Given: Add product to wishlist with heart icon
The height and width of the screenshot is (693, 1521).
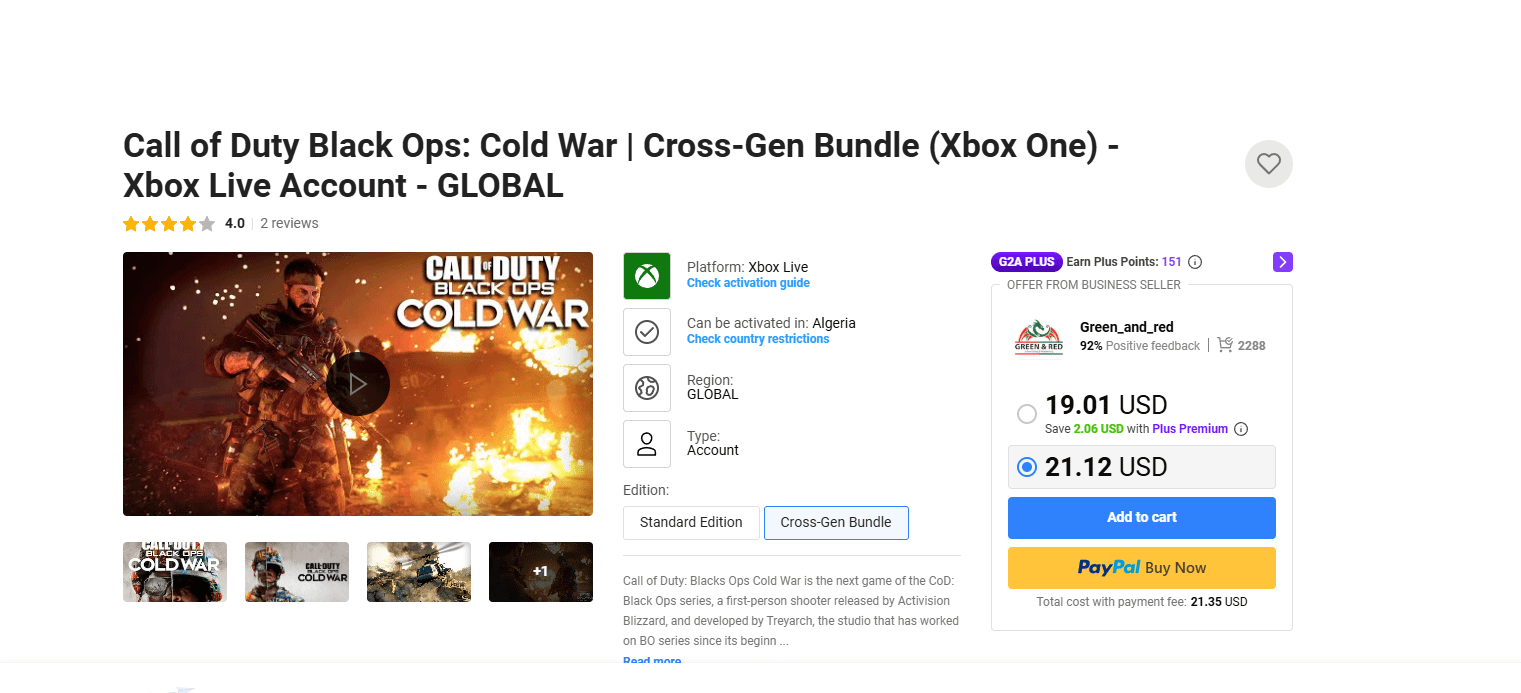Looking at the screenshot, I should click(1268, 164).
